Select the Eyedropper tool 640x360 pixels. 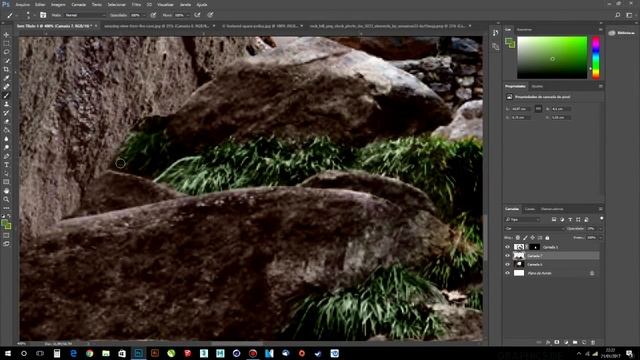point(6,78)
